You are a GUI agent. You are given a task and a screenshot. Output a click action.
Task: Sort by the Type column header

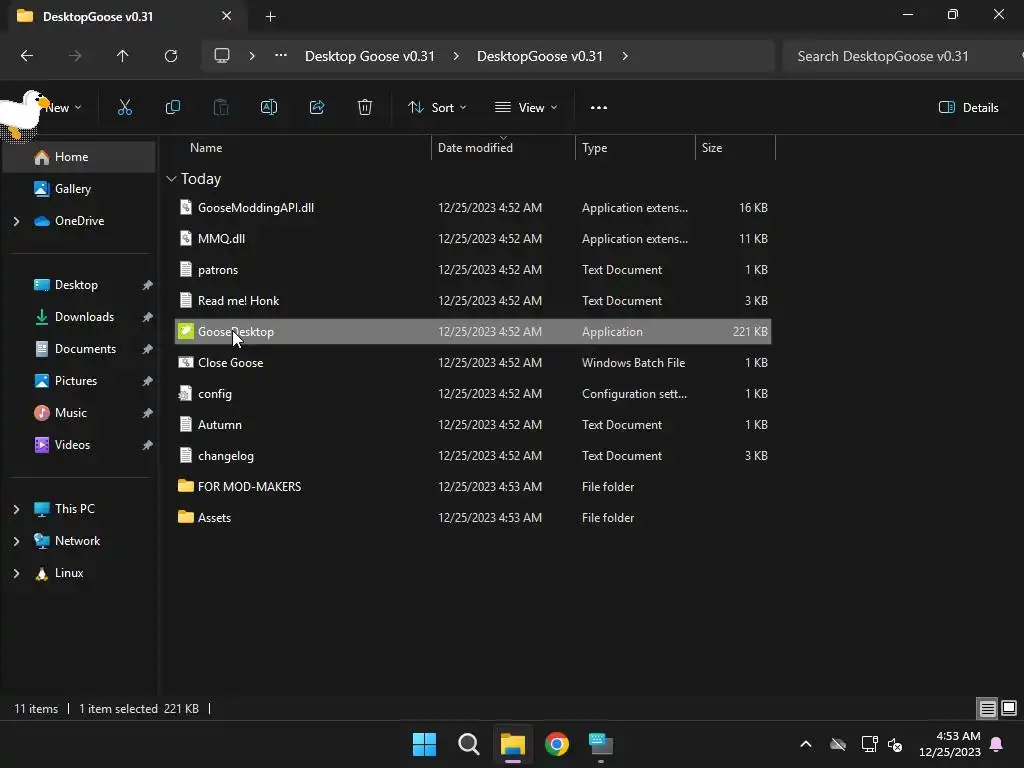635,148
